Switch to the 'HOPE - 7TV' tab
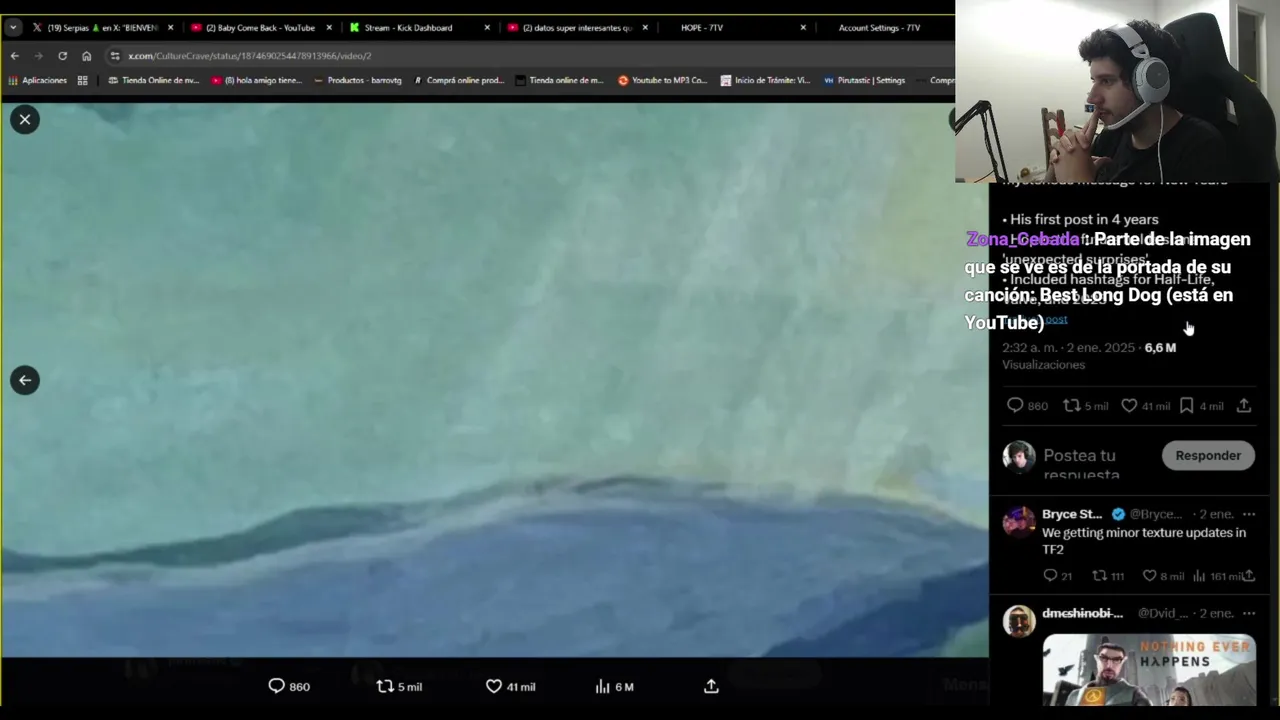The image size is (1280, 720). (x=701, y=28)
